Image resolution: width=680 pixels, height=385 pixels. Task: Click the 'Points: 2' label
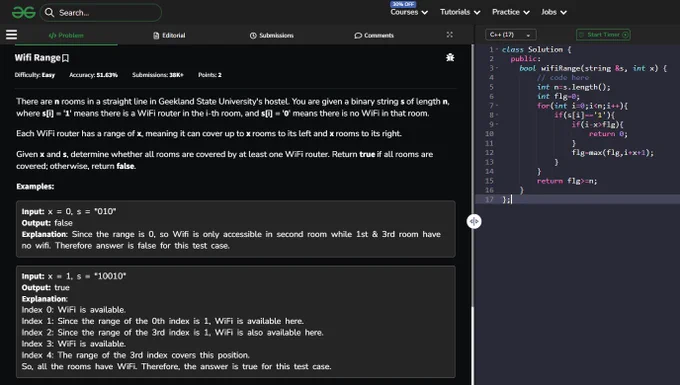pos(210,75)
